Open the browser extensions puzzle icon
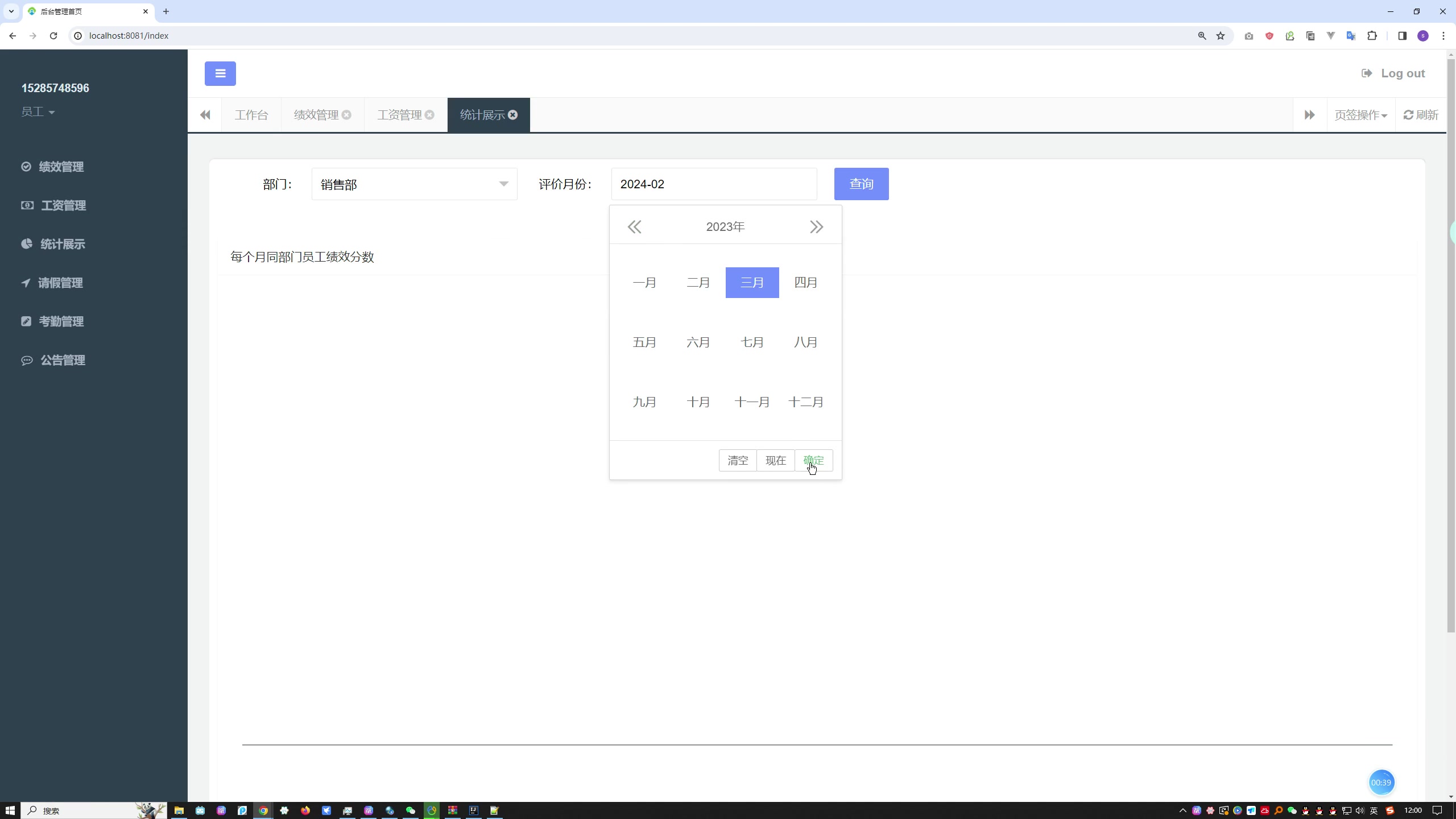The image size is (1456, 819). 1372,36
